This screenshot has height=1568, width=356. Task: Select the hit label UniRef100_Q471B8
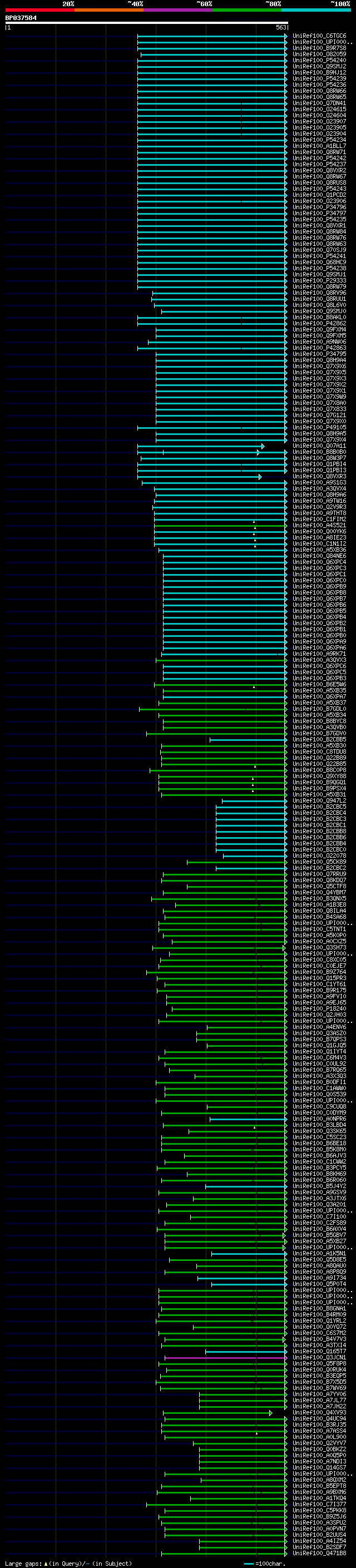point(319,1554)
